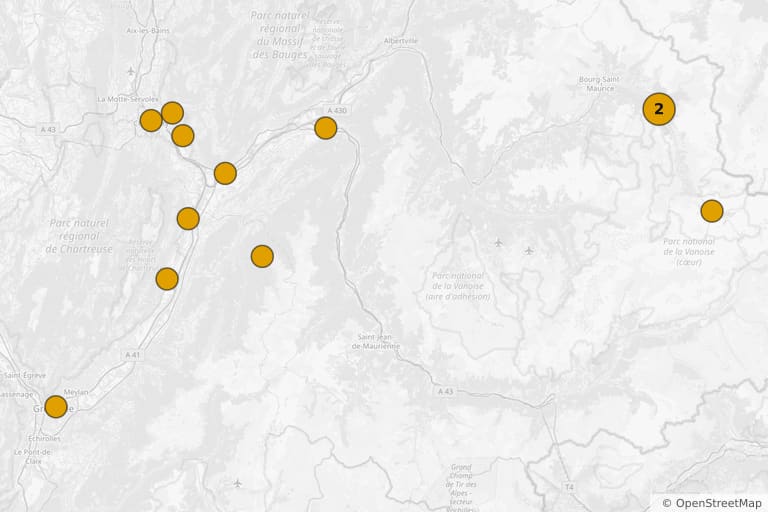
Task: Click the marker east of the Chartreuse park label
Action: click(188, 219)
